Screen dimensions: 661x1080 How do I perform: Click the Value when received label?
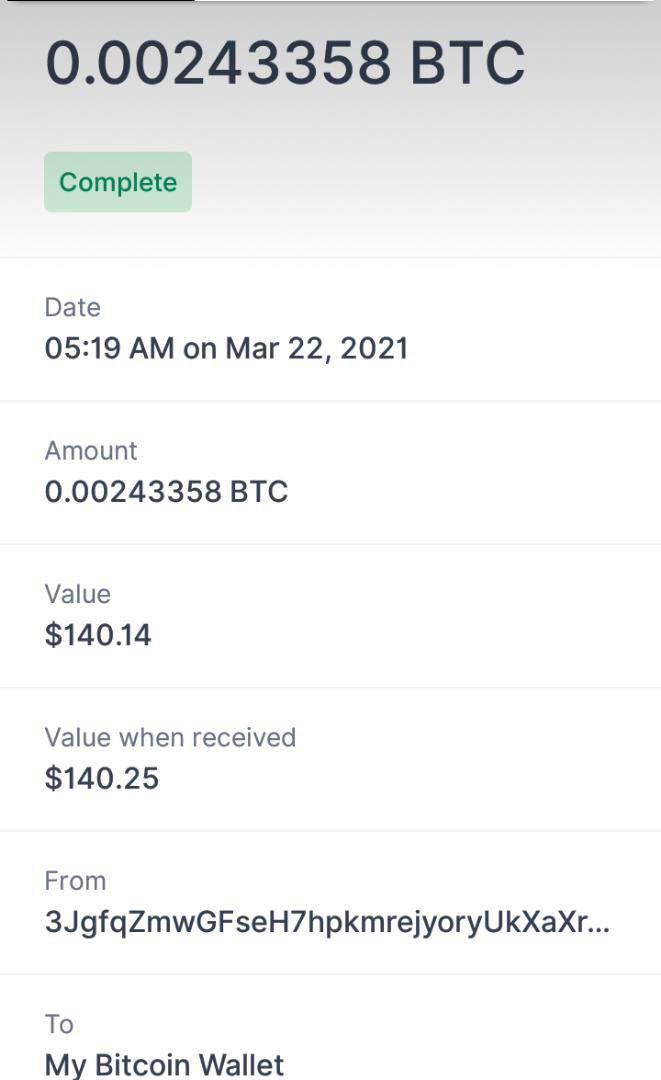point(170,737)
